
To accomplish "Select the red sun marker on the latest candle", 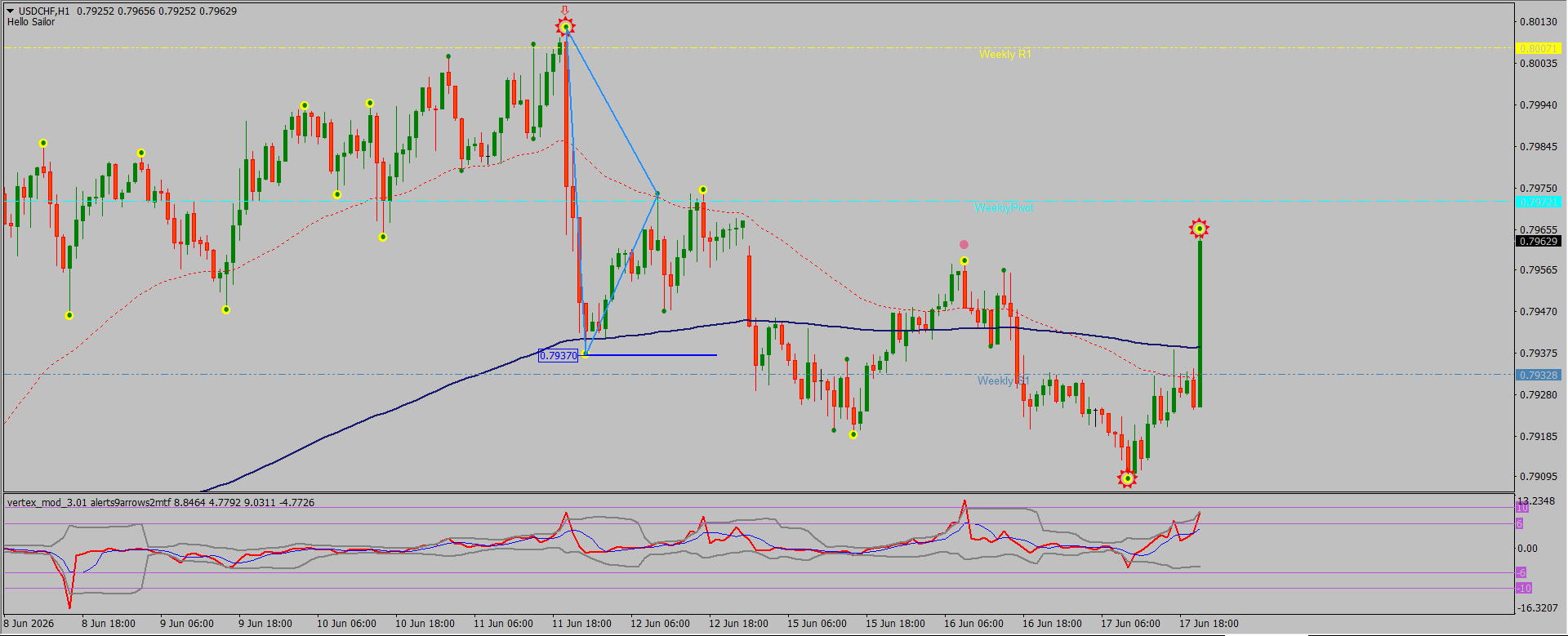I will pyautogui.click(x=1199, y=229).
